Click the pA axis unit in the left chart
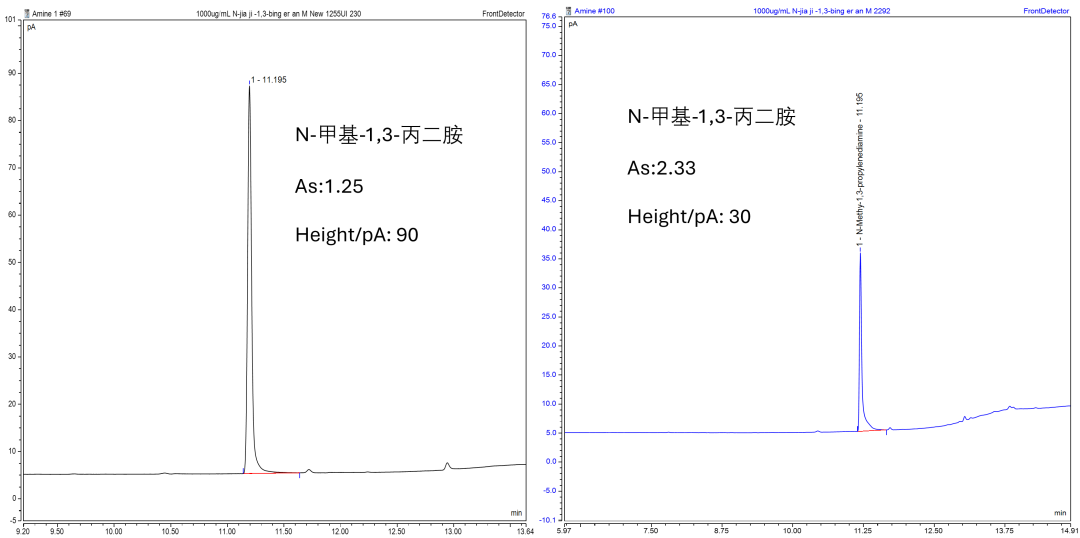 [31, 27]
